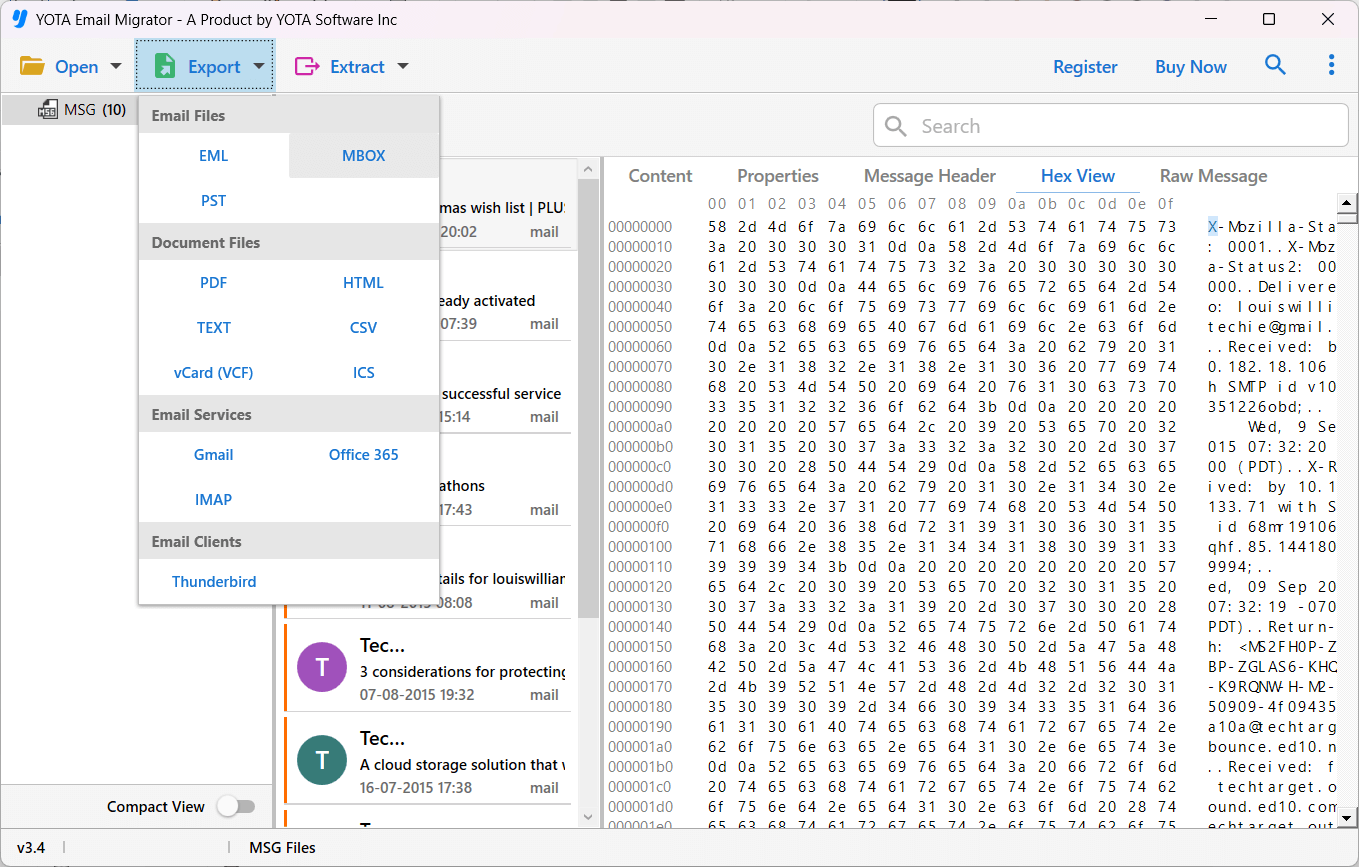Click inside the Search input field
Image resolution: width=1359 pixels, height=867 pixels.
coord(1120,126)
